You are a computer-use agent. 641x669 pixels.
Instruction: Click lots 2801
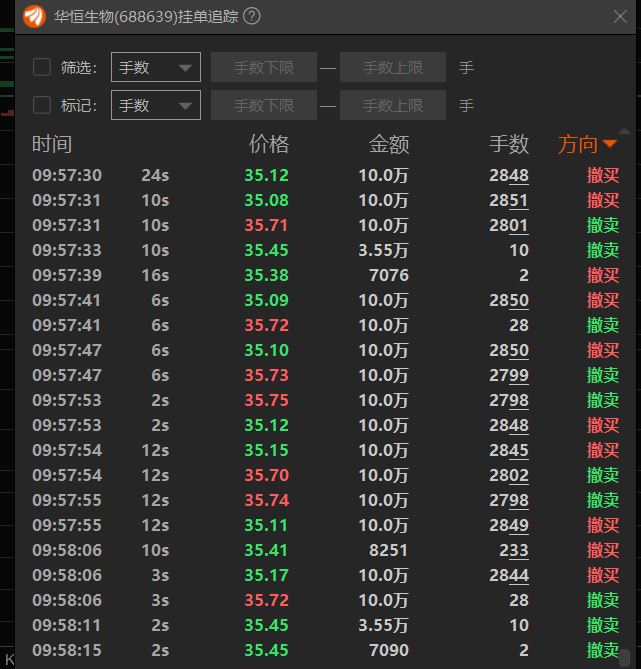click(509, 225)
